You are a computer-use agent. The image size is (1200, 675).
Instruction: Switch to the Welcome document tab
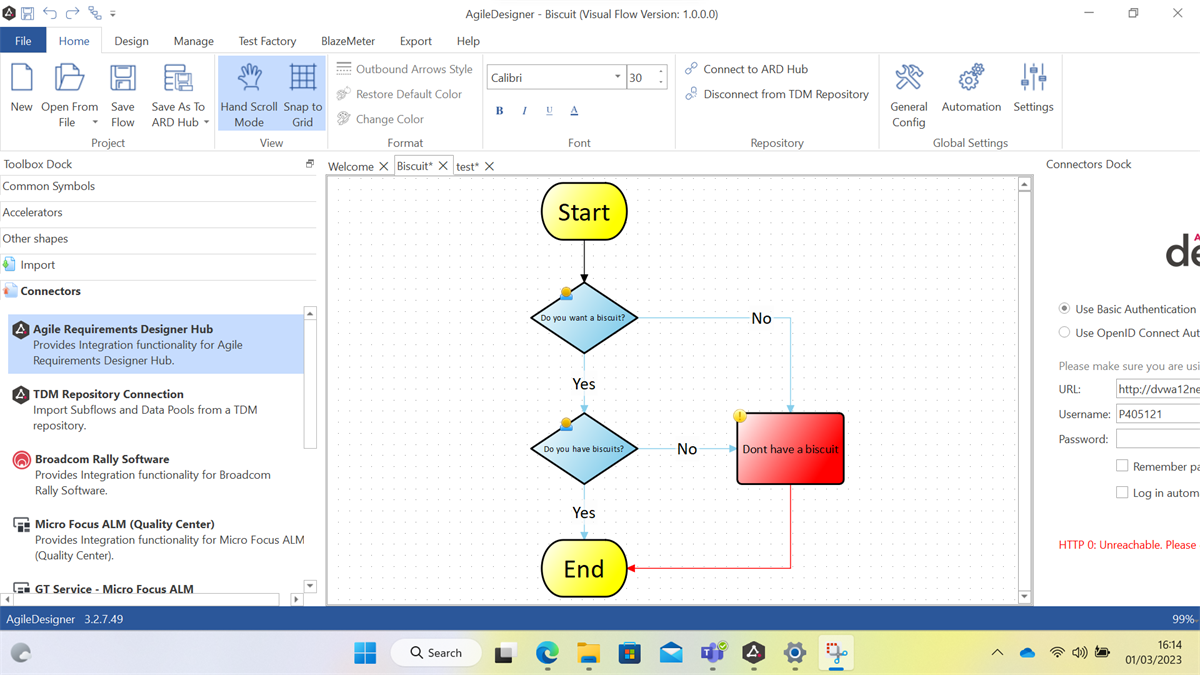(351, 166)
